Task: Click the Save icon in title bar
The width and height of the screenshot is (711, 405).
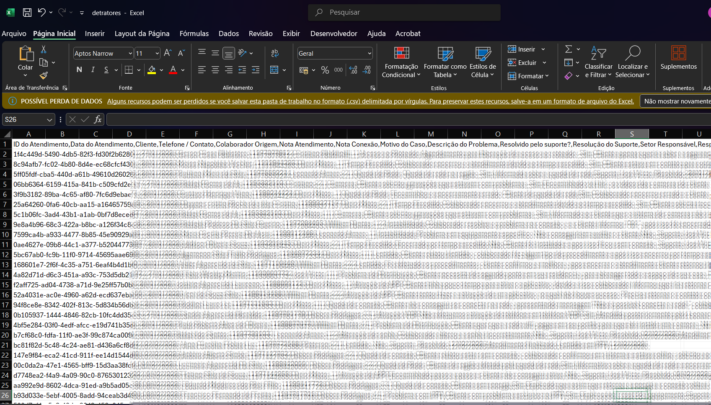Action: (25, 12)
